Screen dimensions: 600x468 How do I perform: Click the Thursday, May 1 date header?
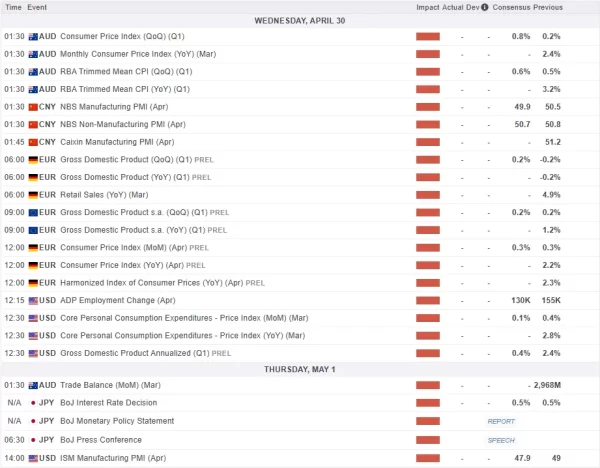tap(300, 369)
